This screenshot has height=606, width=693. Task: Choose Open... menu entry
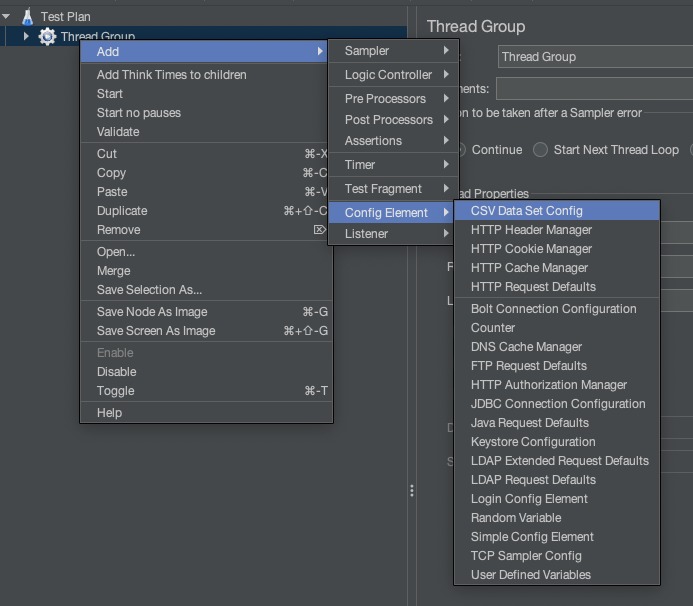point(206,252)
